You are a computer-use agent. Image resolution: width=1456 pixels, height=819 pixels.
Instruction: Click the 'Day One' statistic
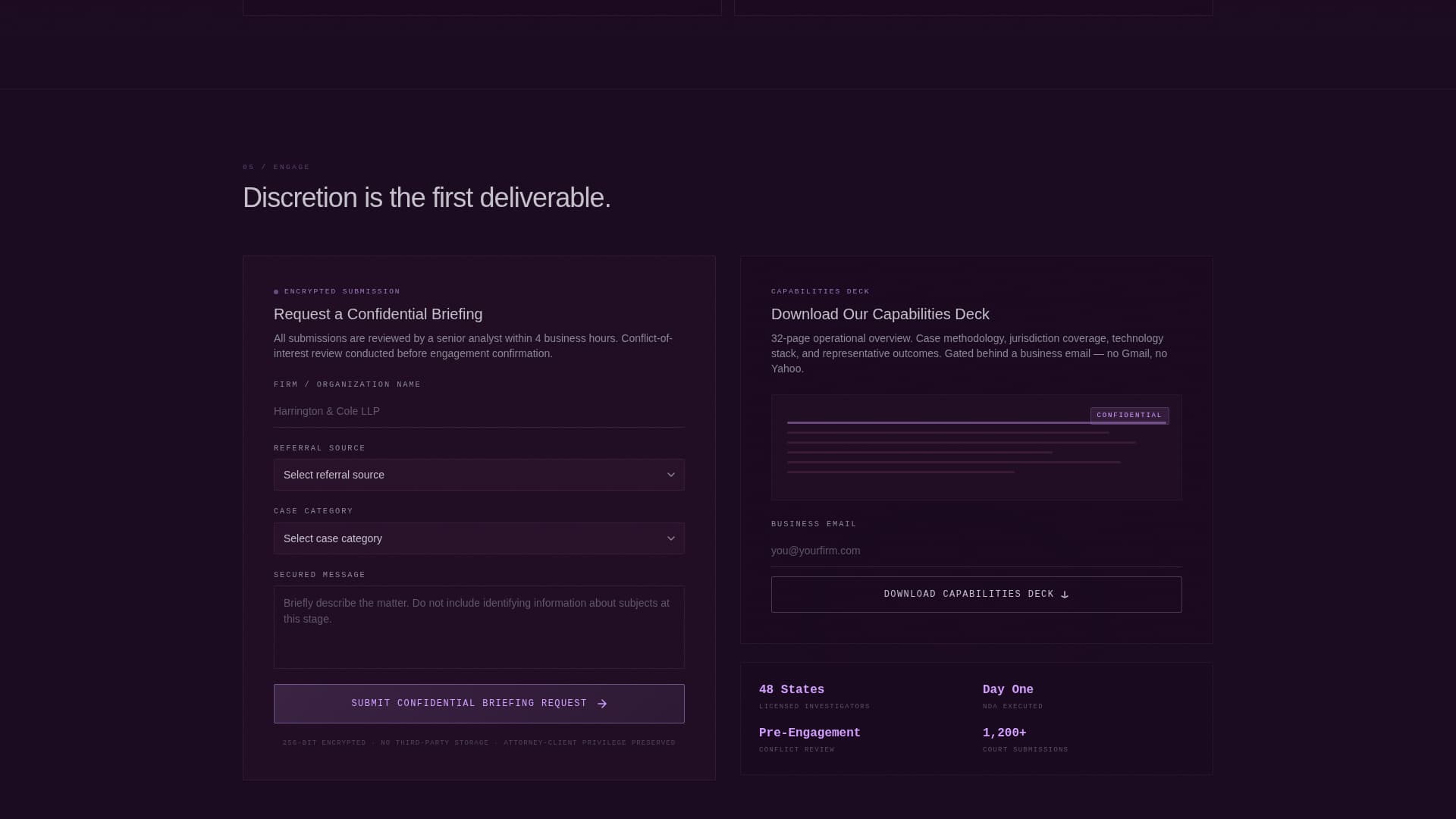tap(1008, 689)
